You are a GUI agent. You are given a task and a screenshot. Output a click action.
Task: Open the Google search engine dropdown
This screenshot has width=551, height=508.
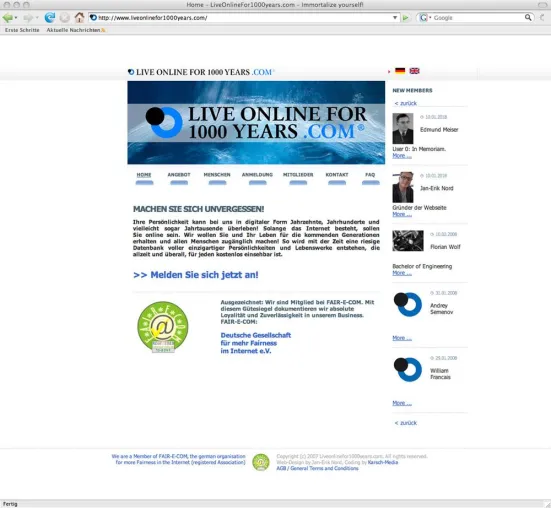click(x=425, y=18)
